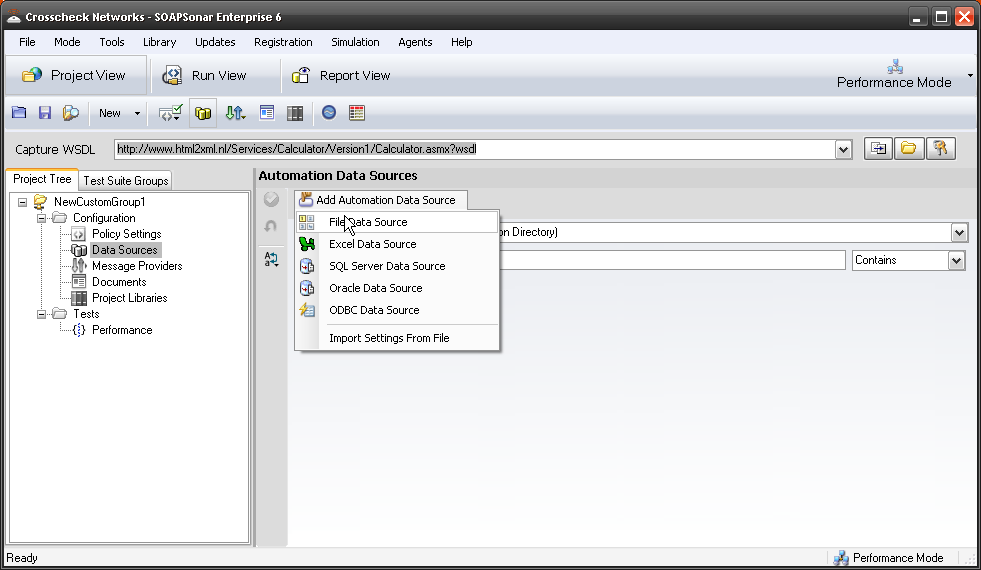Select Documents in project tree

(119, 282)
